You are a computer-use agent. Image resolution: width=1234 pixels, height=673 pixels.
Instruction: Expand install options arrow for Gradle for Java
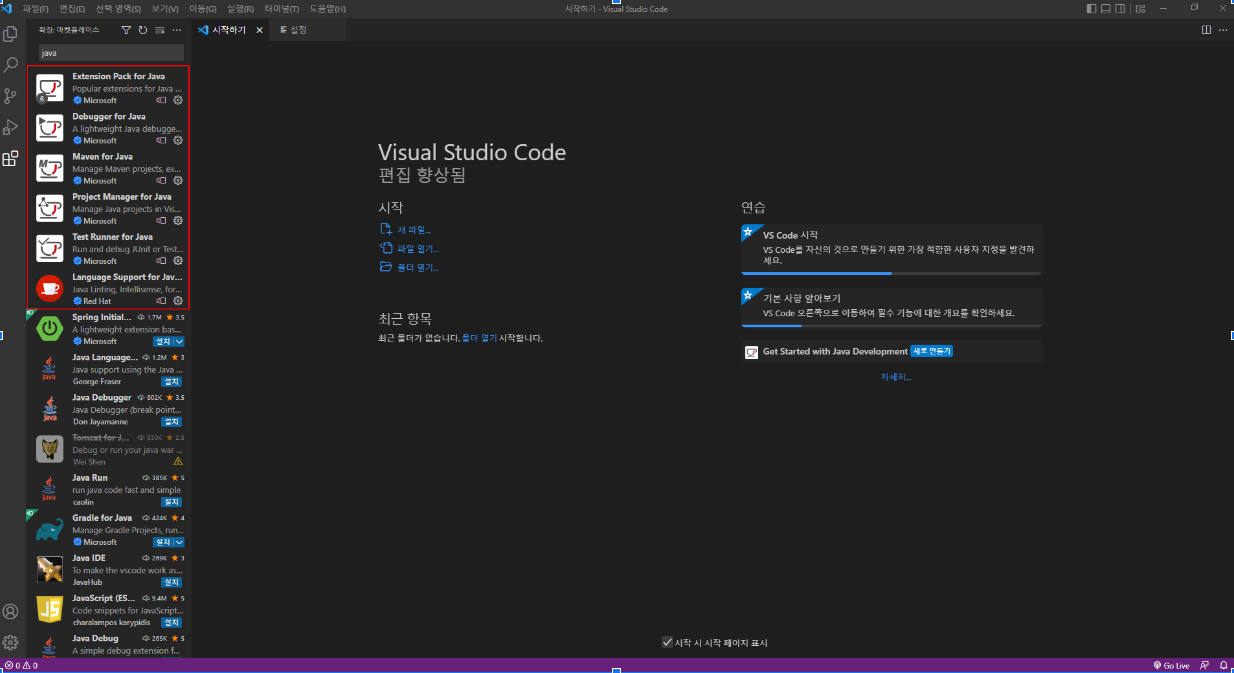tap(179, 542)
